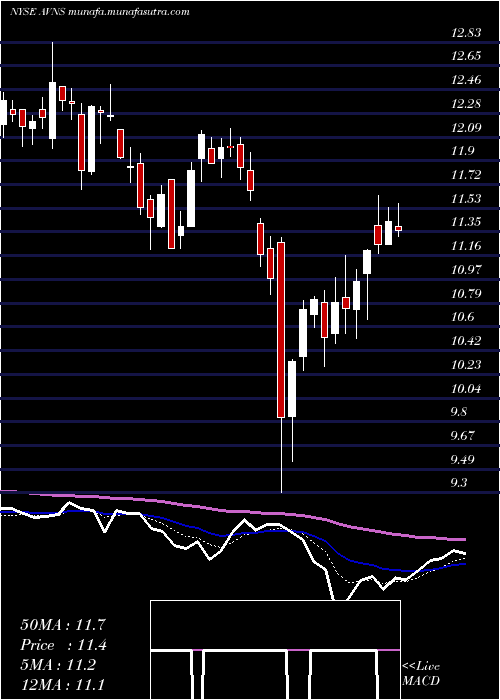The height and width of the screenshot is (700, 500).
Task: Click the Price : 11.4 readout
Action: [x=63, y=645]
